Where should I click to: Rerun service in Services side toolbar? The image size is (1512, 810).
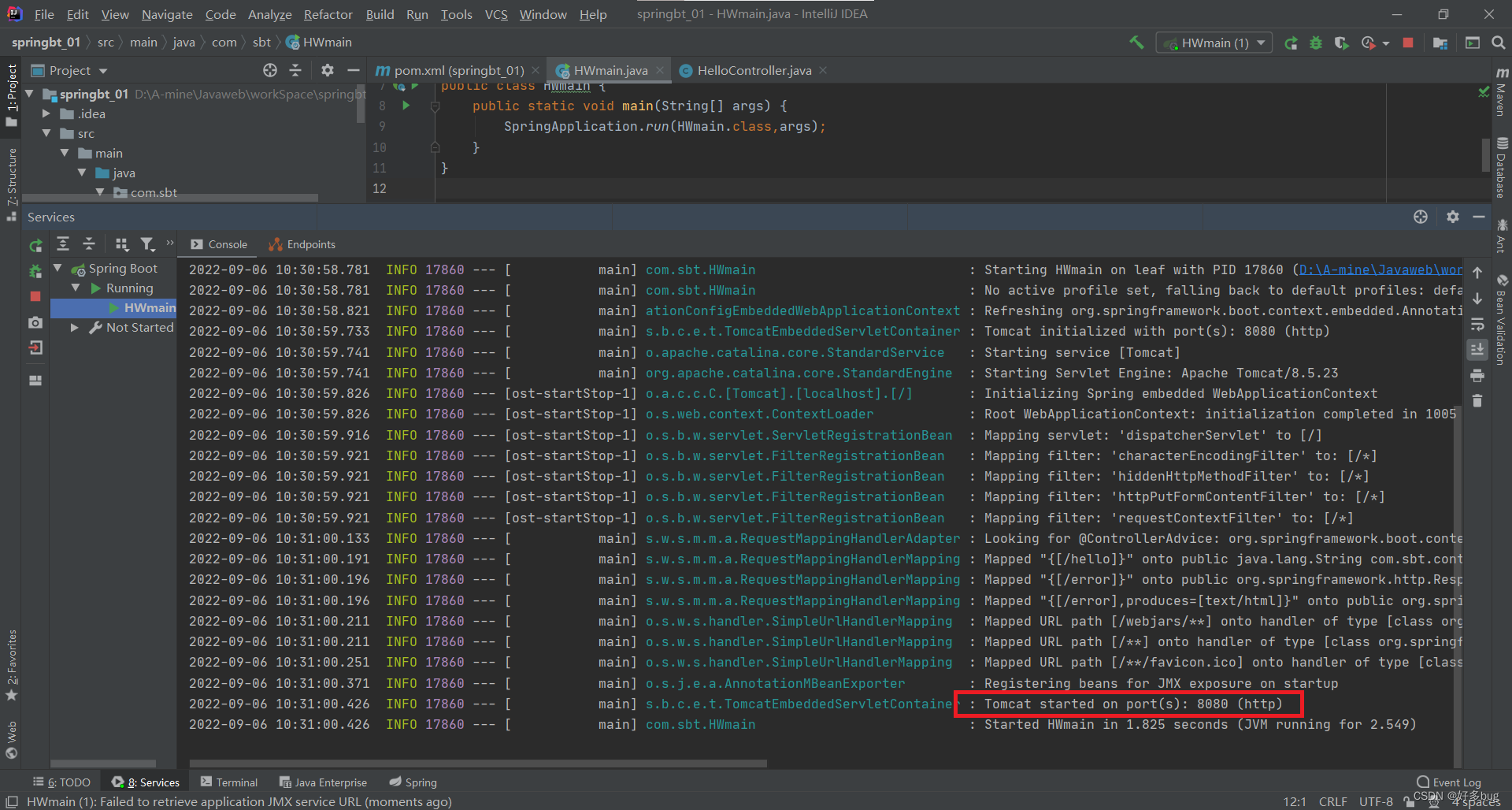coord(35,245)
